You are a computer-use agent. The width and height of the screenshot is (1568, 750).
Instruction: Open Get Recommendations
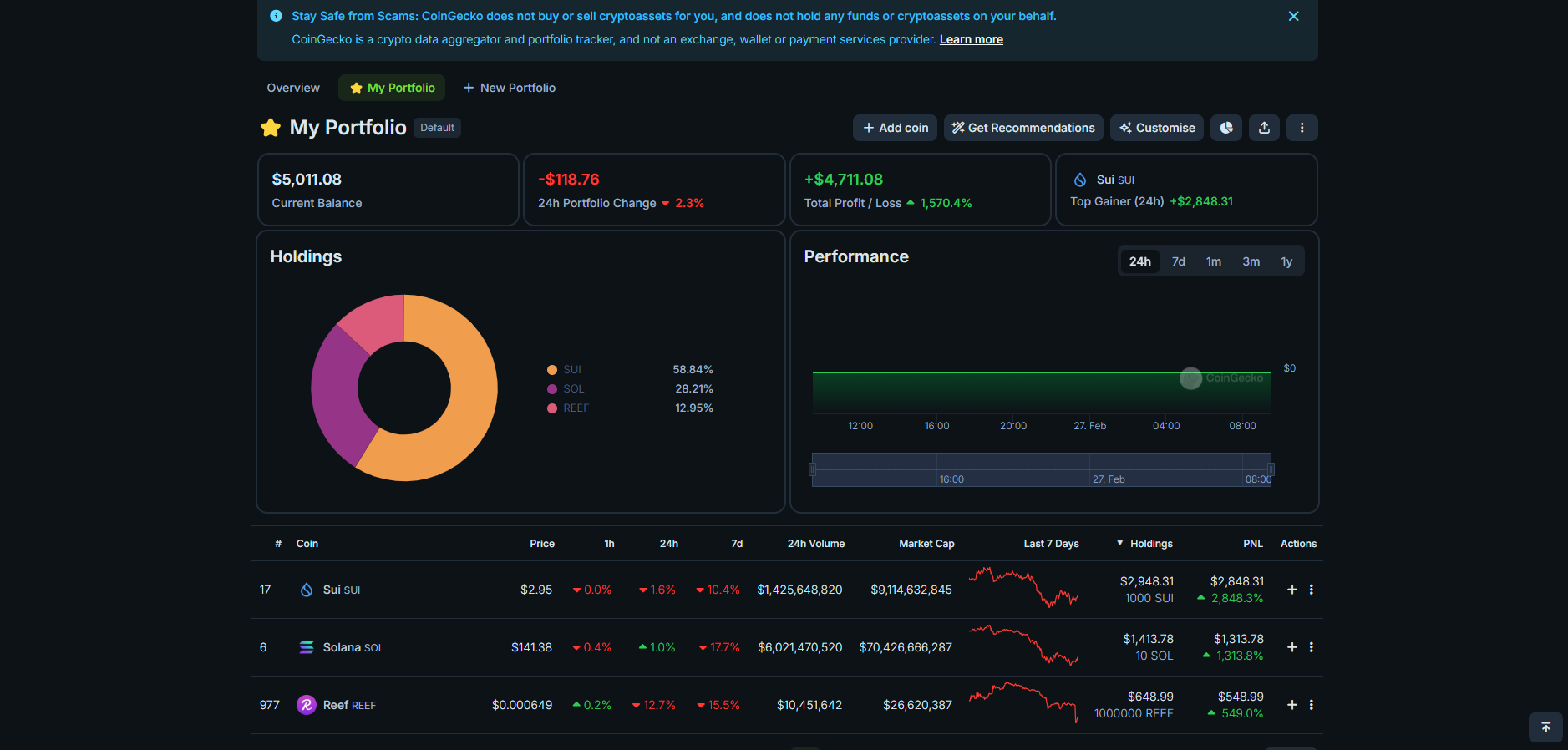click(1023, 128)
